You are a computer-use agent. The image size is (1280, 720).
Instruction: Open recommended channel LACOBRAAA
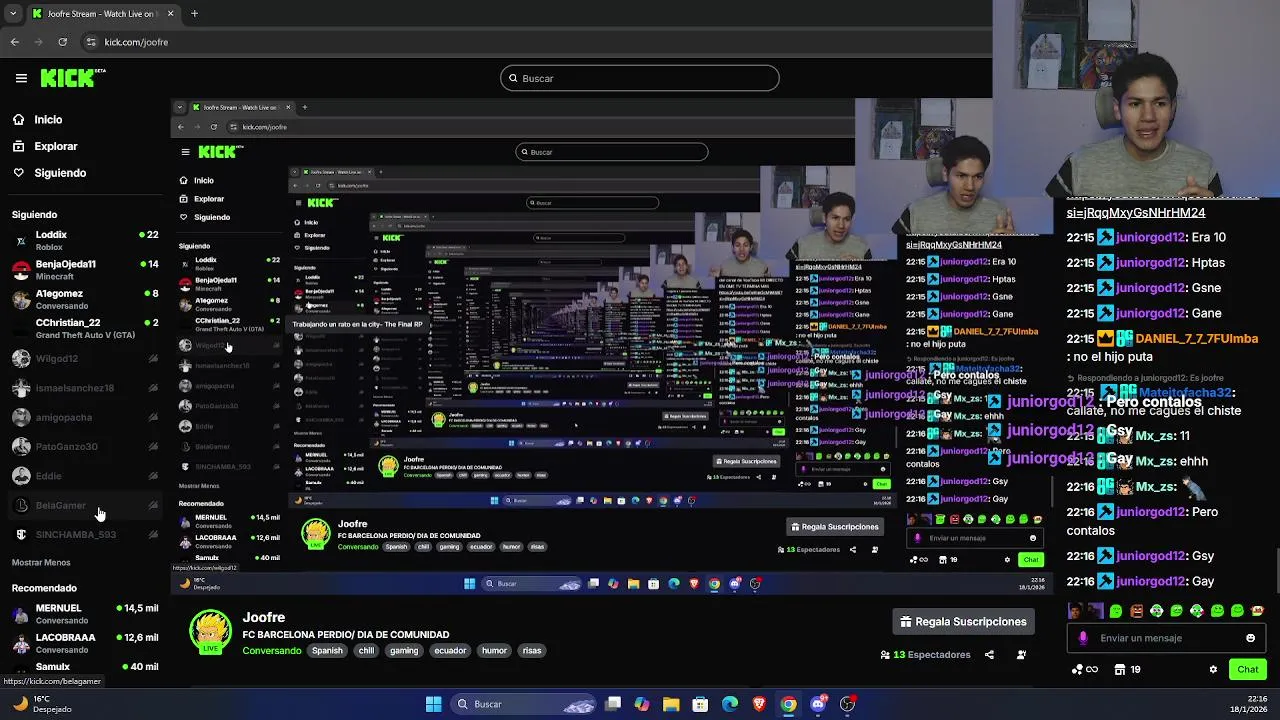85,642
